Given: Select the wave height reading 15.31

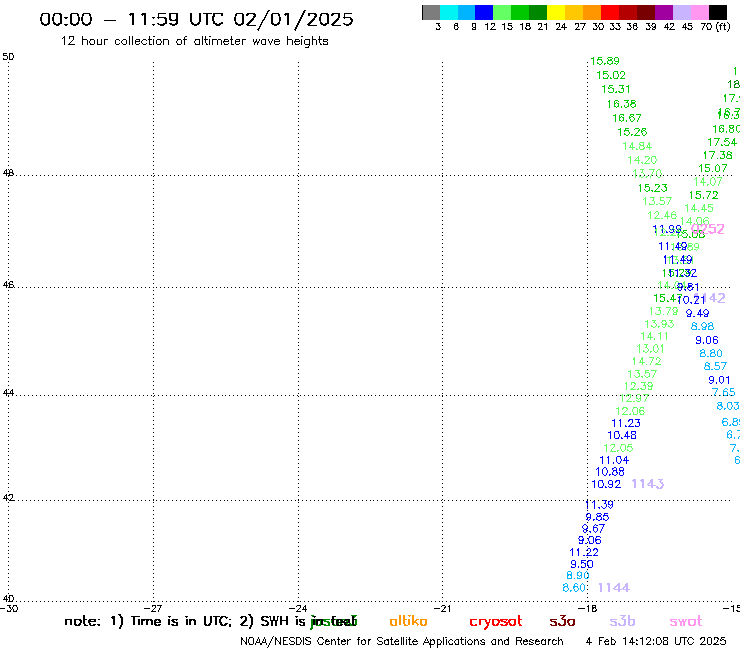Looking at the screenshot, I should pos(615,89).
